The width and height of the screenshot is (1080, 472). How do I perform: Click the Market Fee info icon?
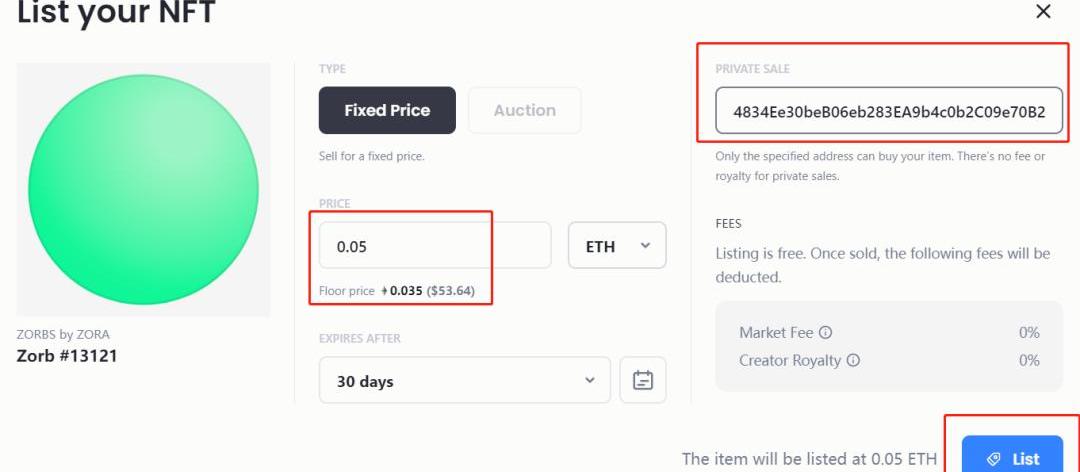pos(826,333)
